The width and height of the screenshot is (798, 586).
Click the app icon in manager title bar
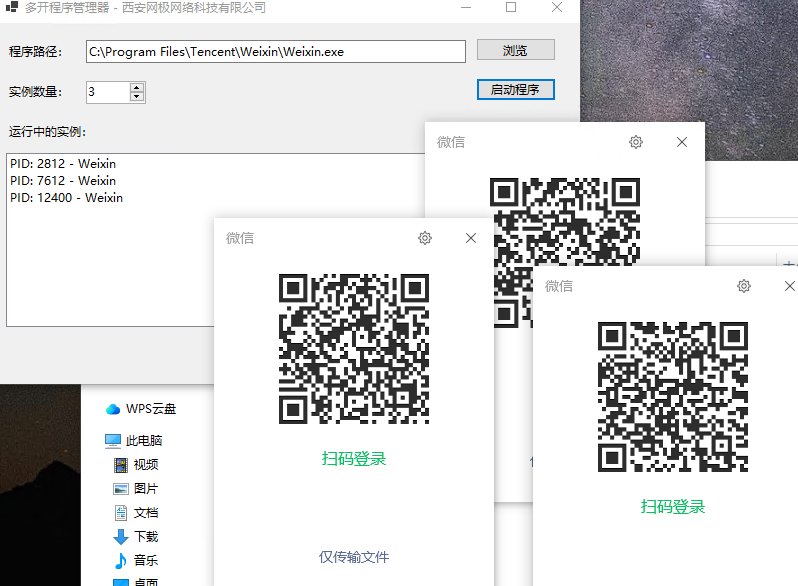tap(11, 7)
